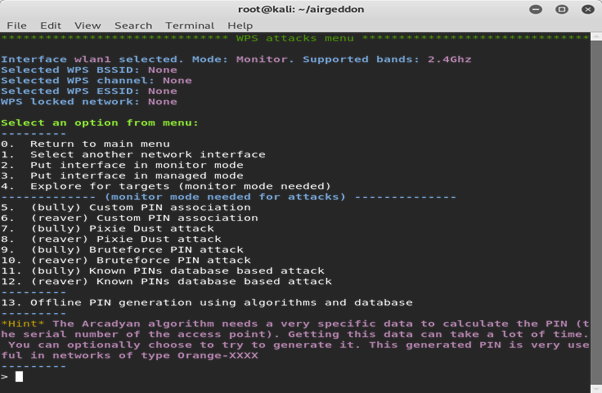Viewport: 602px width, 393px height.
Task: Click option 0 Return to main menu
Action: (85, 144)
